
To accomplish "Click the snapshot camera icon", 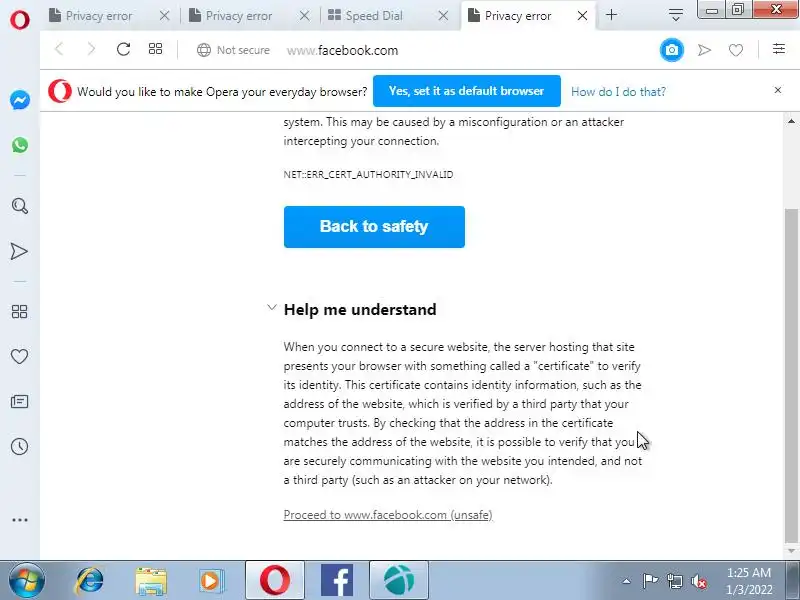I will pos(671,50).
